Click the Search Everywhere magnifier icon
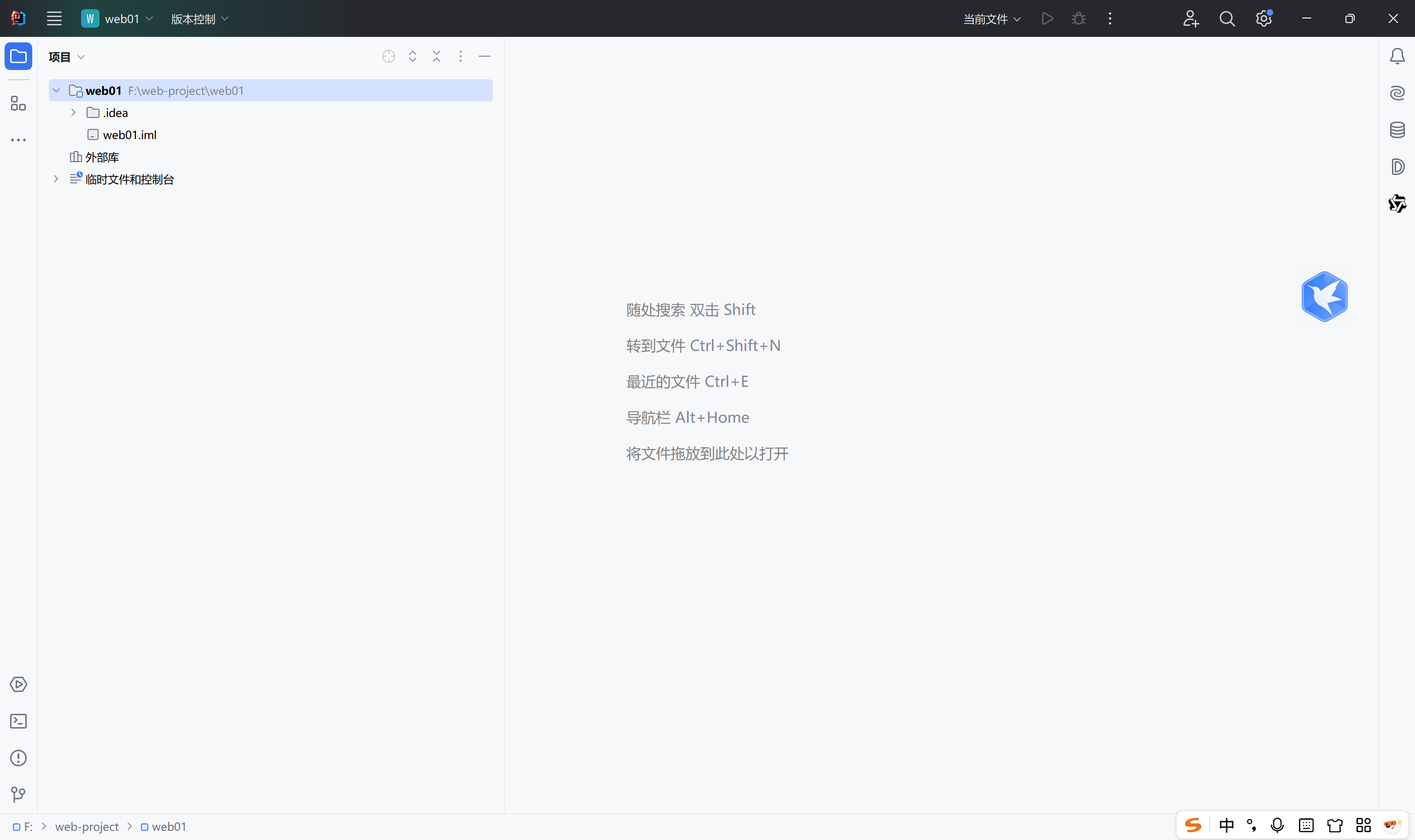Screen dimensions: 1415x840 click(x=1227, y=19)
